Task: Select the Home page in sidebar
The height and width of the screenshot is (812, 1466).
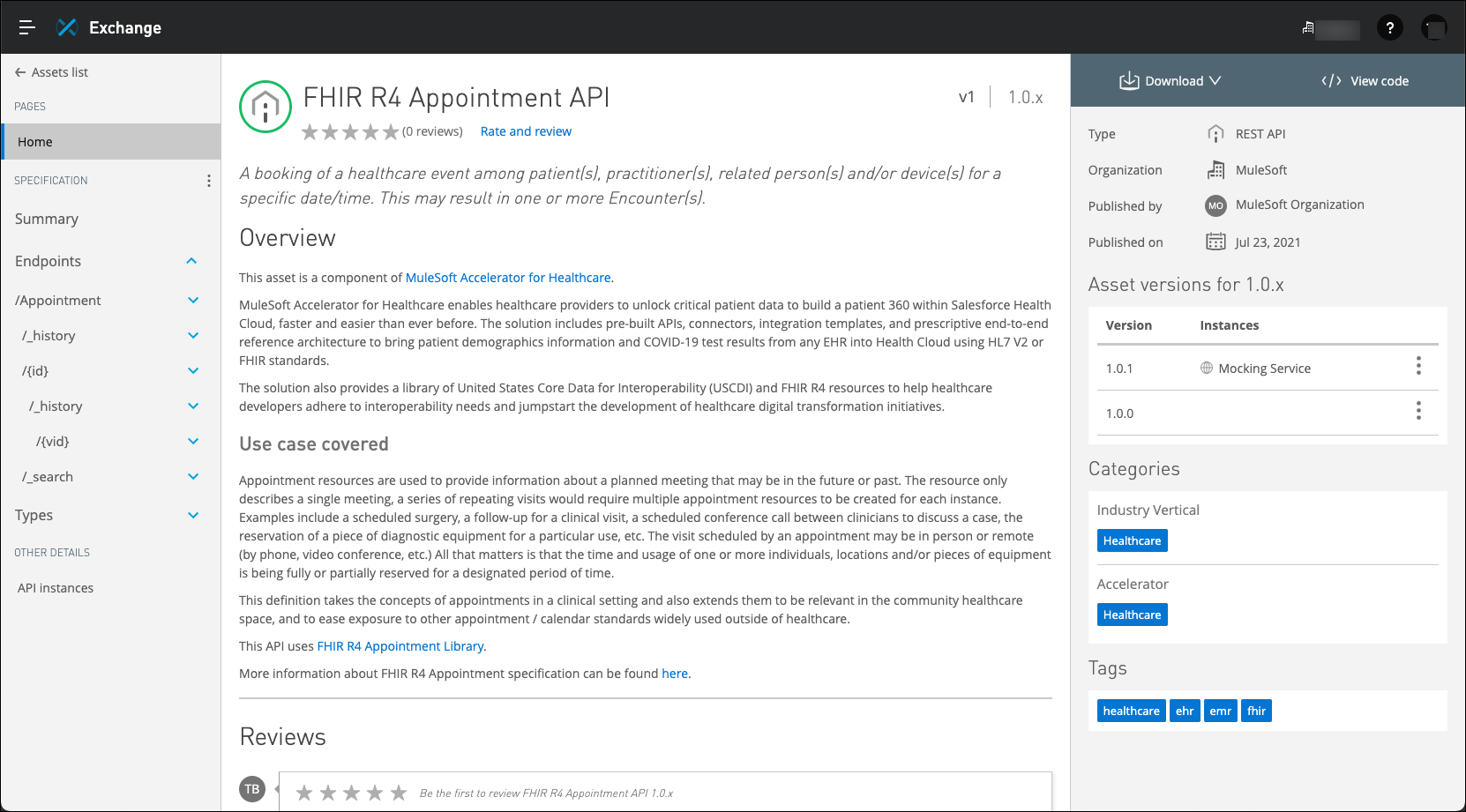Action: [x=111, y=142]
